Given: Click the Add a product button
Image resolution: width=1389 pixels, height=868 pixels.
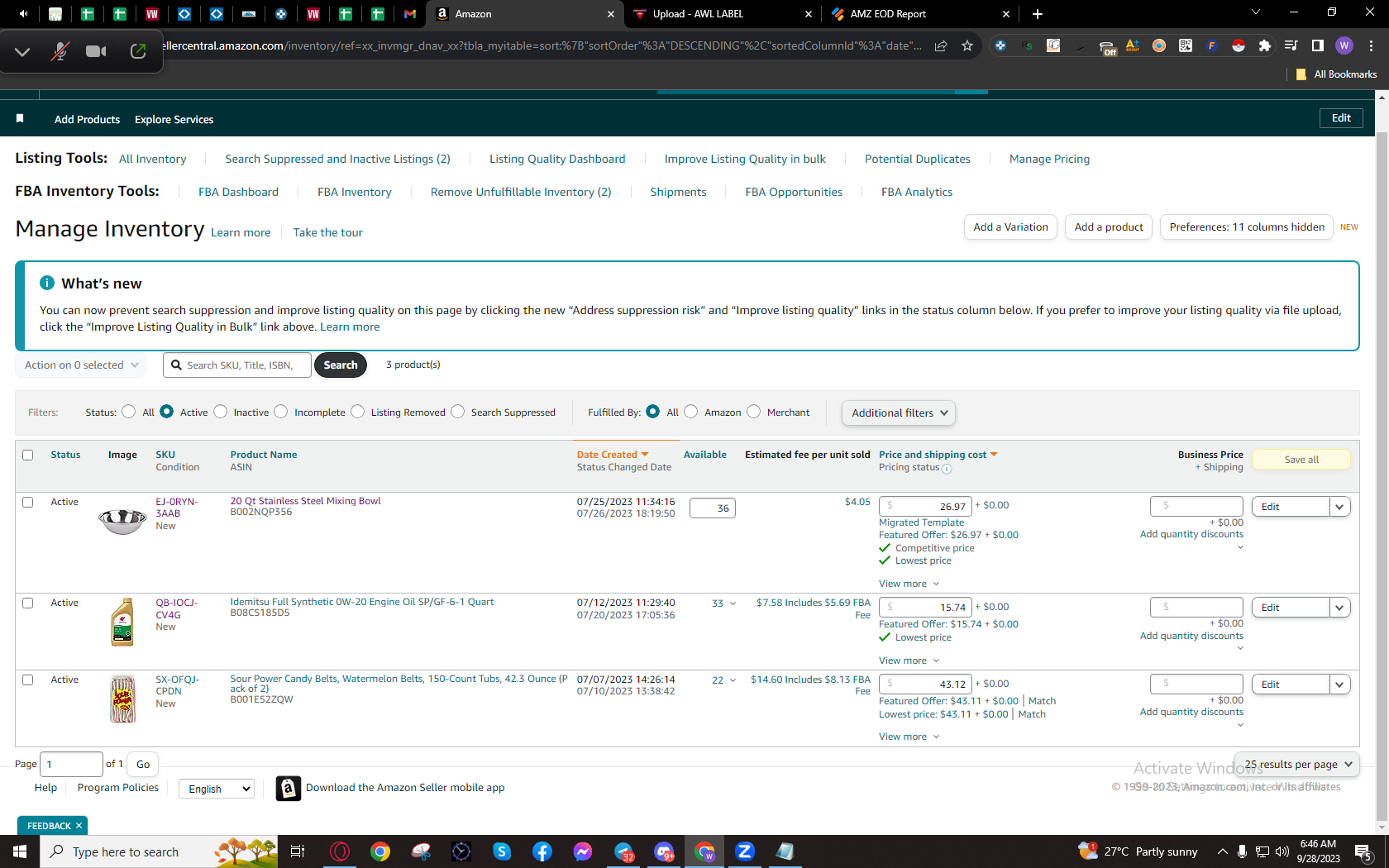Looking at the screenshot, I should click(x=1109, y=227).
